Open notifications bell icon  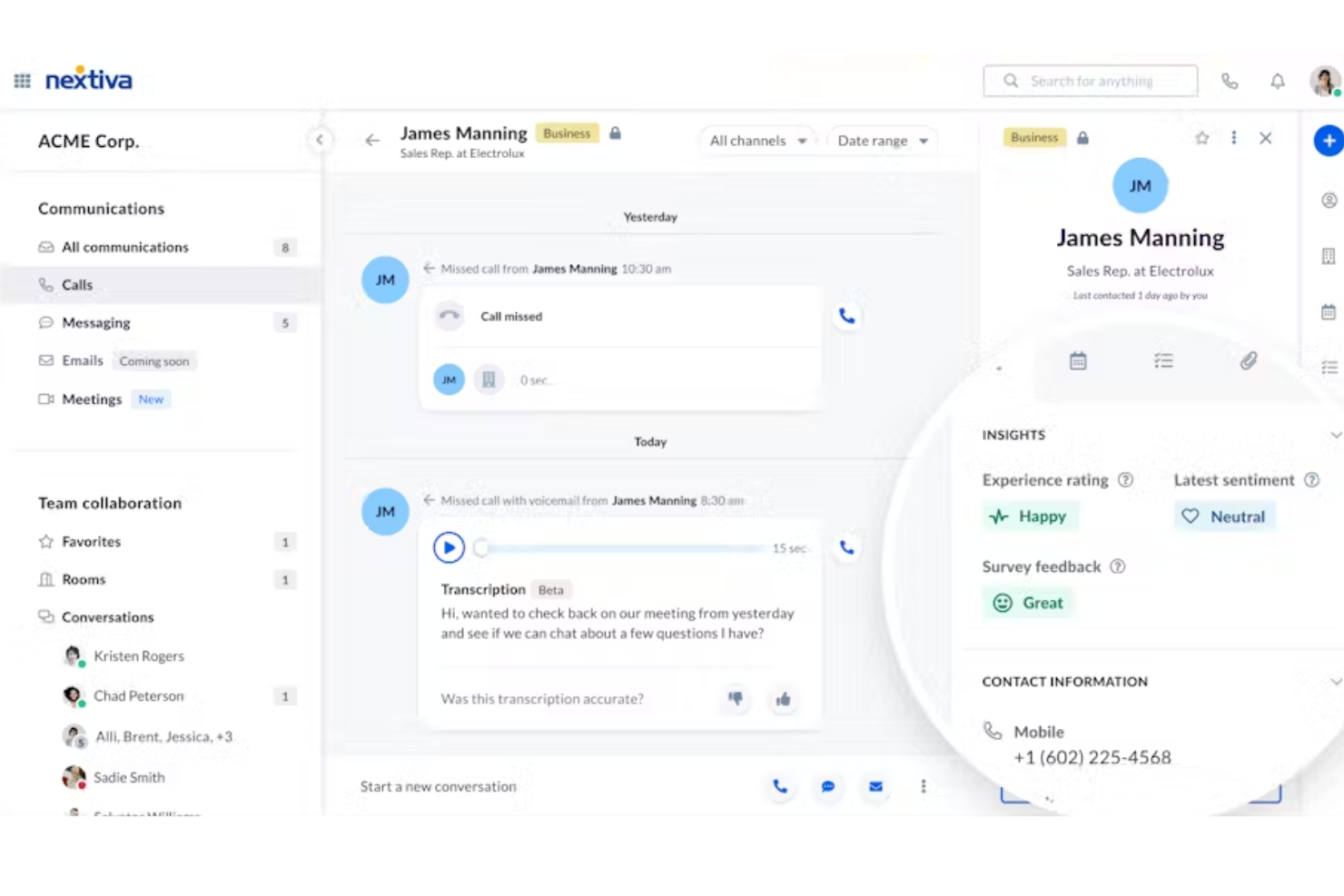tap(1278, 81)
